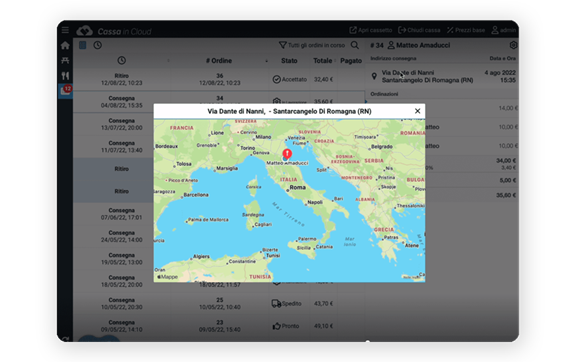Screen dimensions: 576x362
Task: Click the Spedito truck status icon
Action: [x=276, y=304]
